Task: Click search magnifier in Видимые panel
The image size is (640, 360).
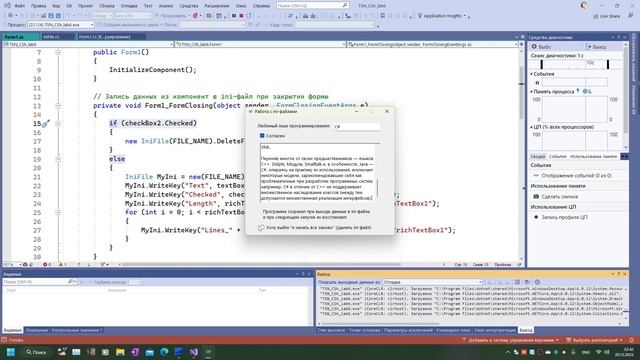Action: pos(70,282)
